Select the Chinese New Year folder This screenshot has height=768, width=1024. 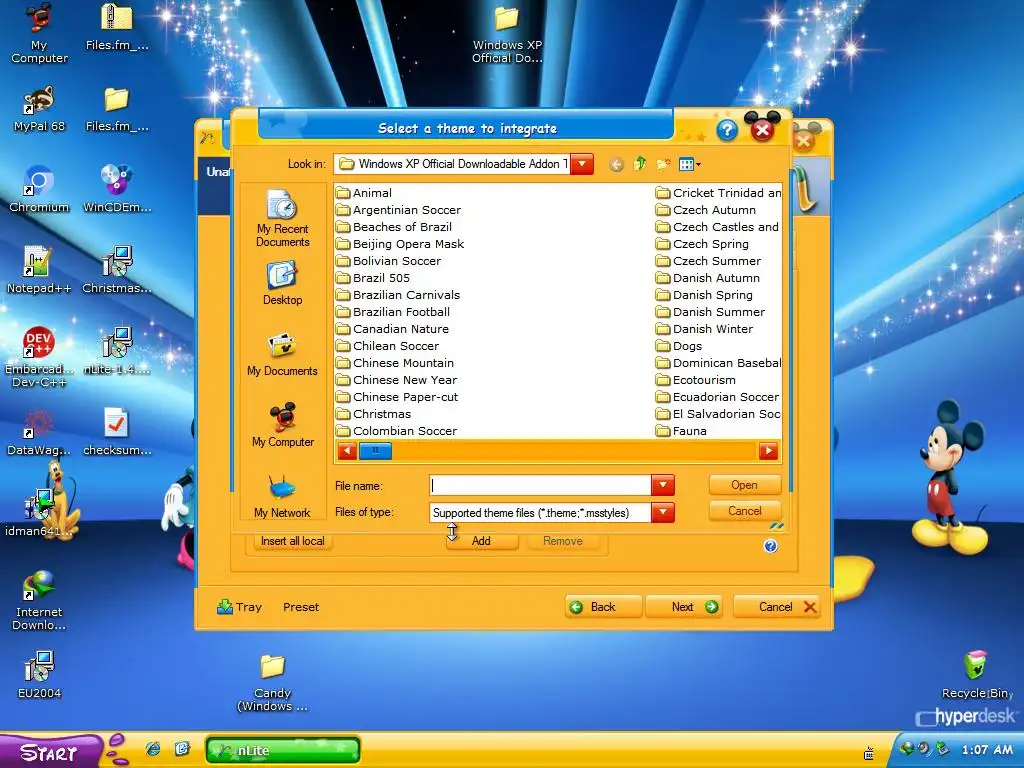coord(396,379)
